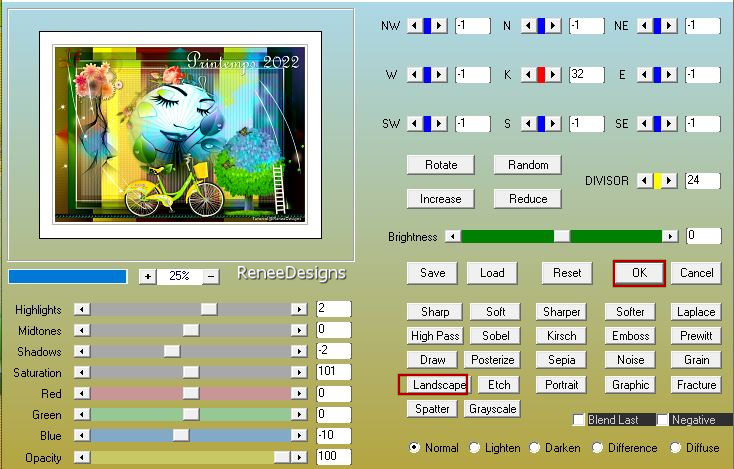Screen dimensions: 734x469
Task: Zoom in preview with plus button
Action: click(147, 276)
